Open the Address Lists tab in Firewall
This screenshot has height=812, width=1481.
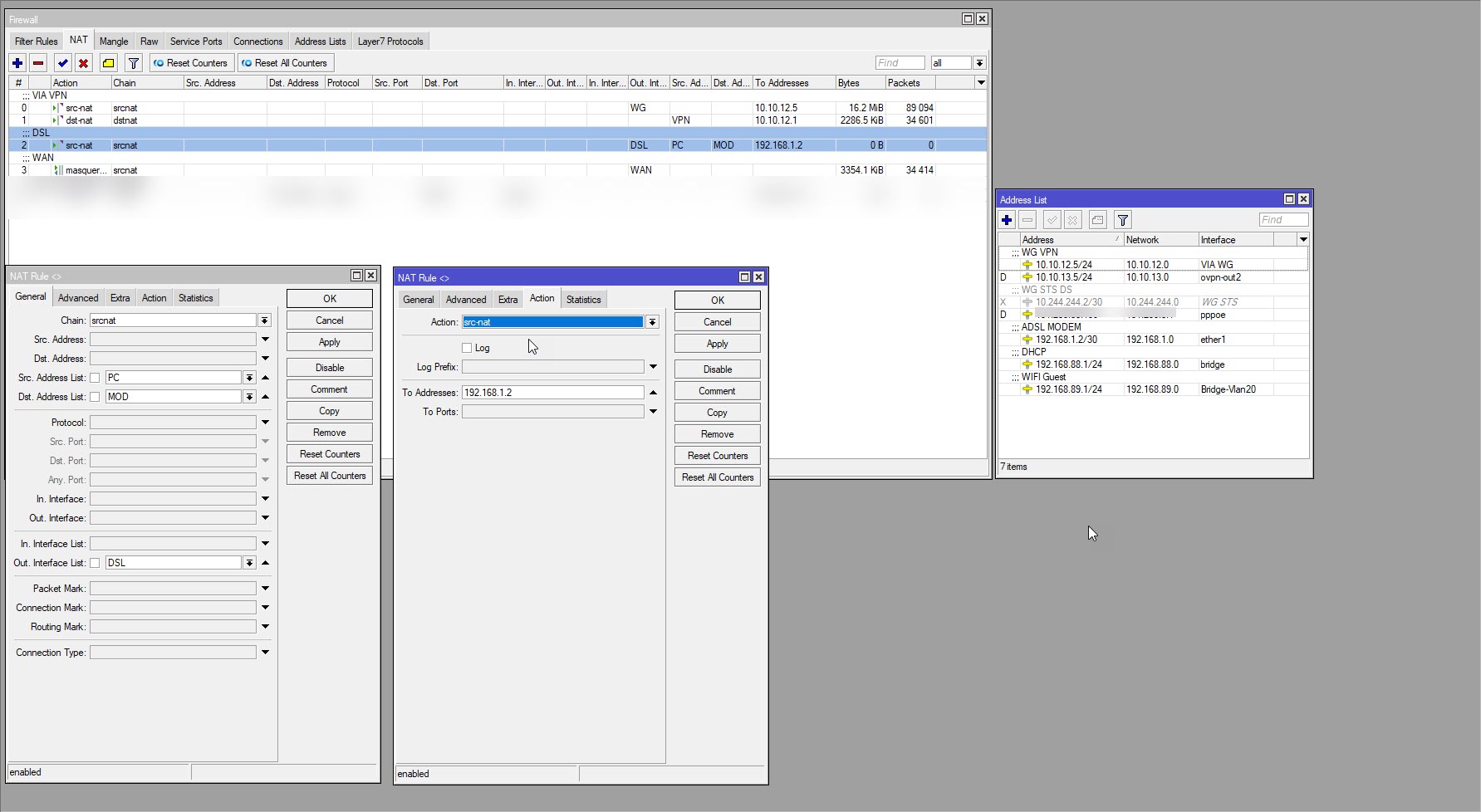(320, 42)
